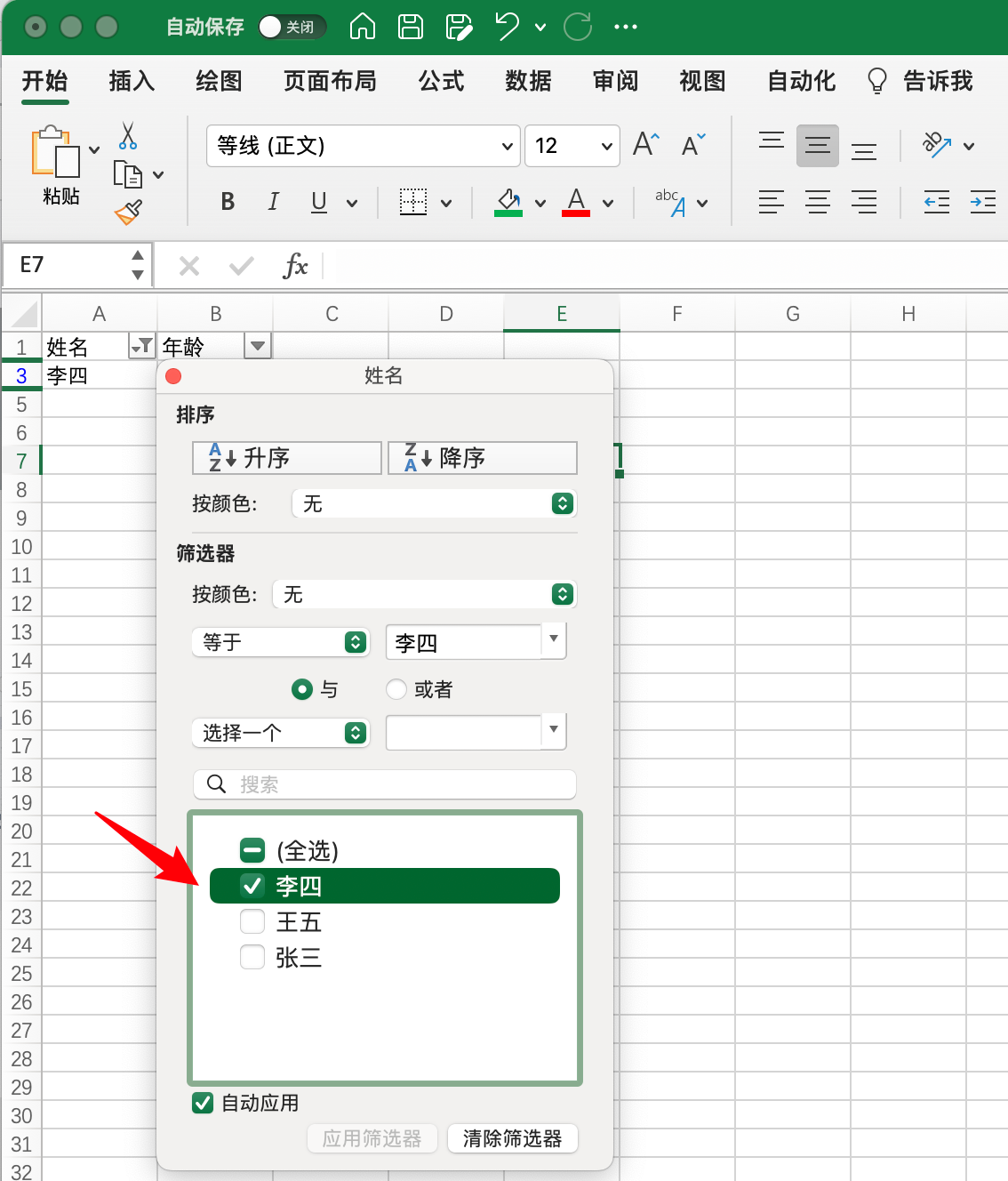Click the Home icon in title bar
Image resolution: width=1008 pixels, height=1181 pixels.
click(x=363, y=27)
